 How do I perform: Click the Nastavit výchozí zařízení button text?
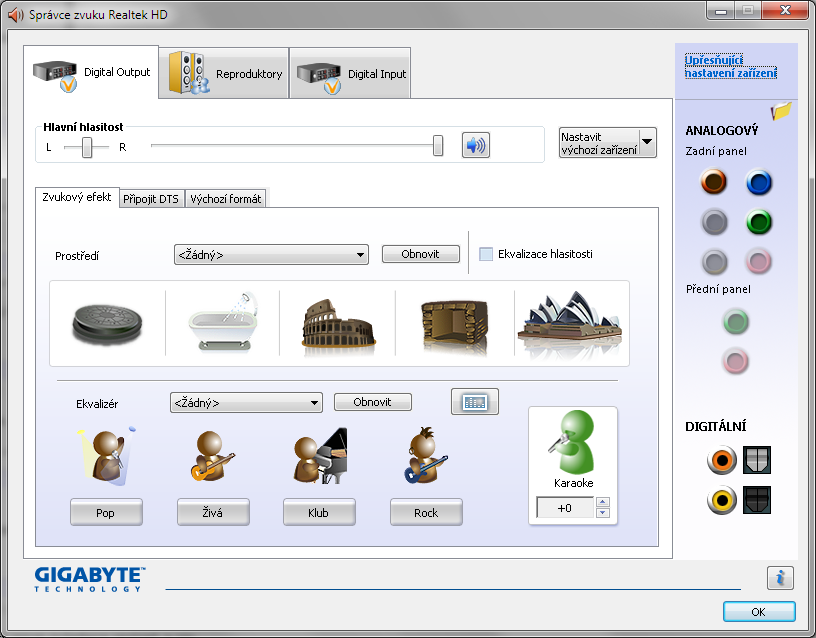599,143
